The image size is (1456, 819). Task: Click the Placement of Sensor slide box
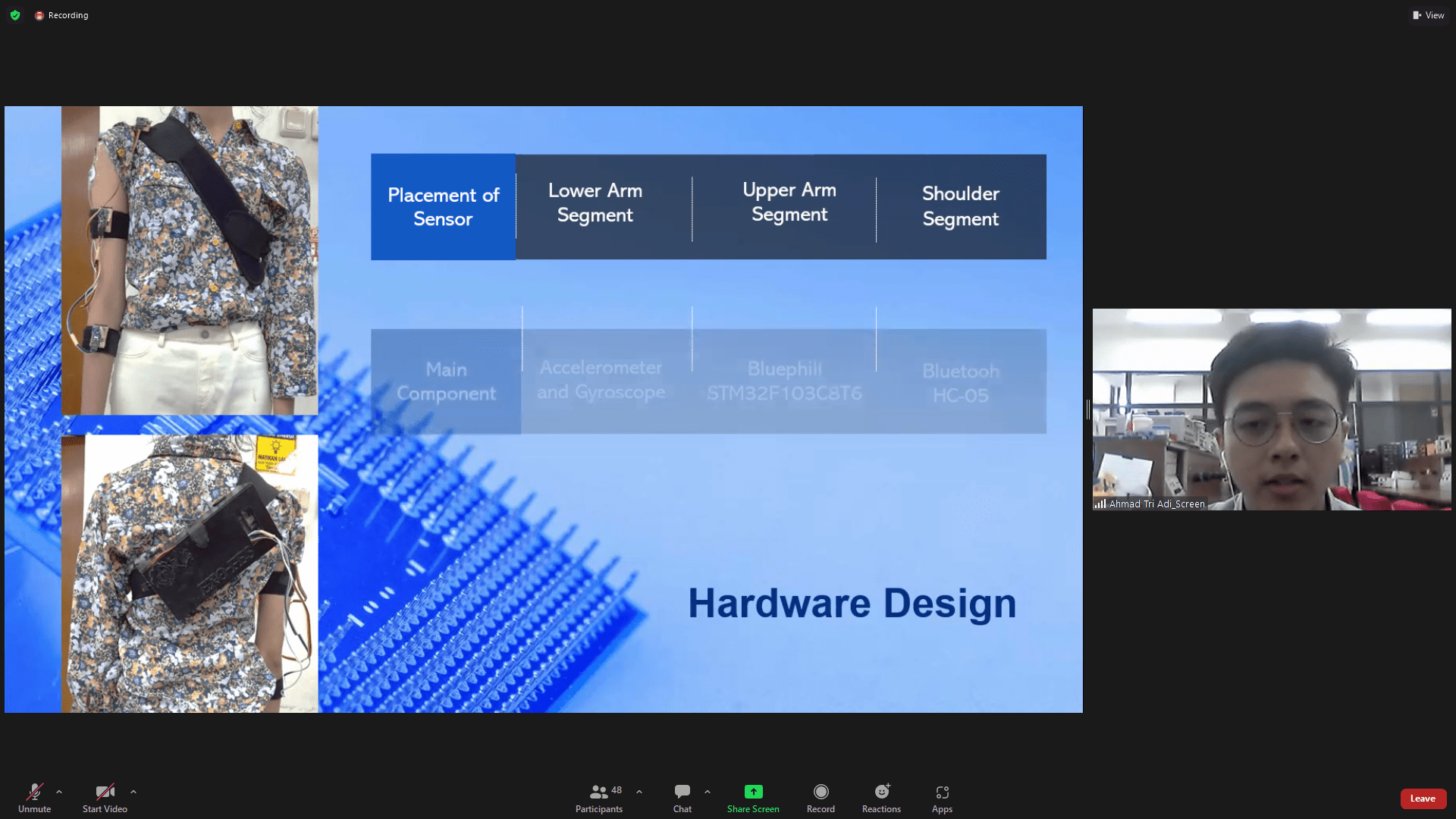coord(443,207)
